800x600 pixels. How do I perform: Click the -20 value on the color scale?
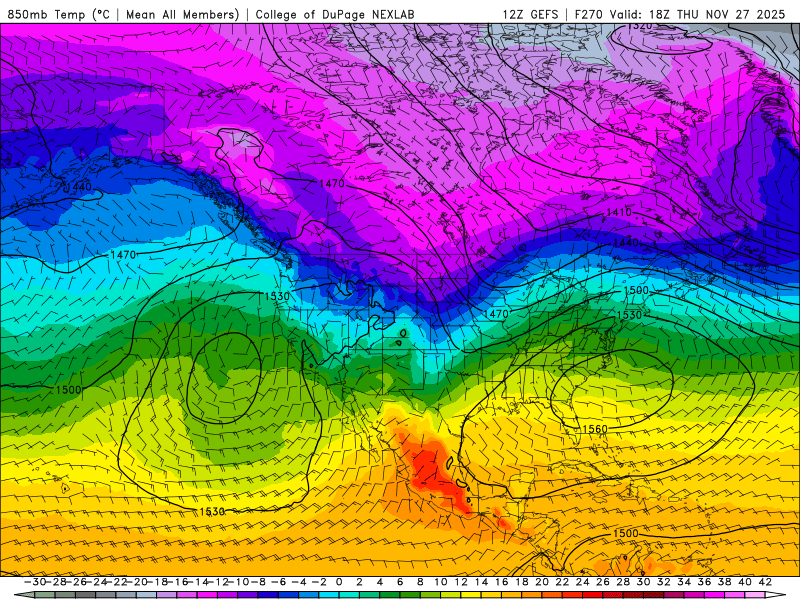[x=138, y=582]
